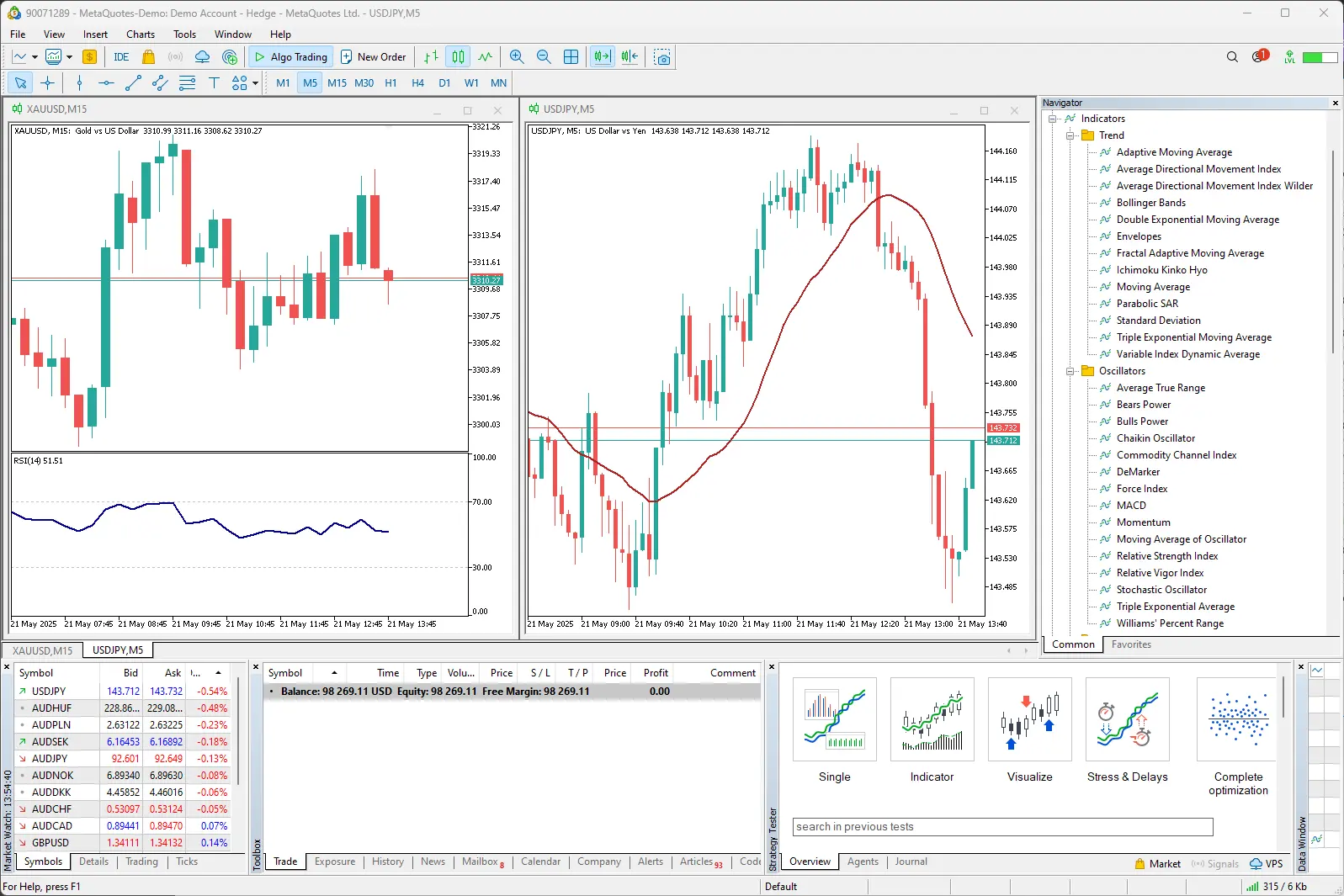The width and height of the screenshot is (1344, 896).
Task: Take a chart screenshot with camera icon
Action: [662, 57]
